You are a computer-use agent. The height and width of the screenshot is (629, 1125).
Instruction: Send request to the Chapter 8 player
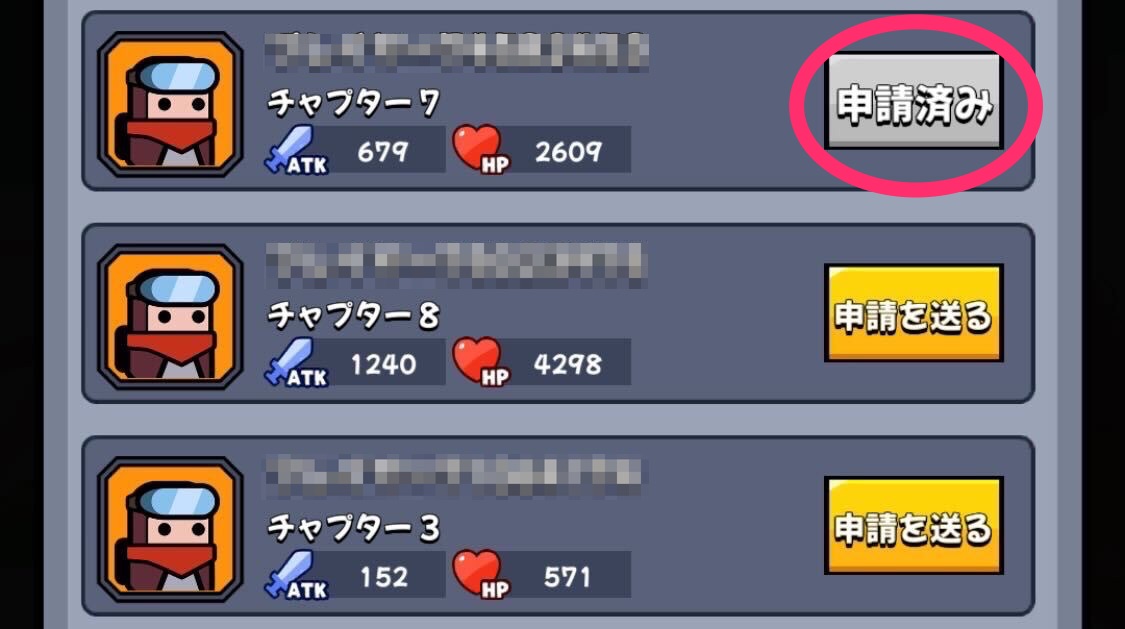pos(913,313)
